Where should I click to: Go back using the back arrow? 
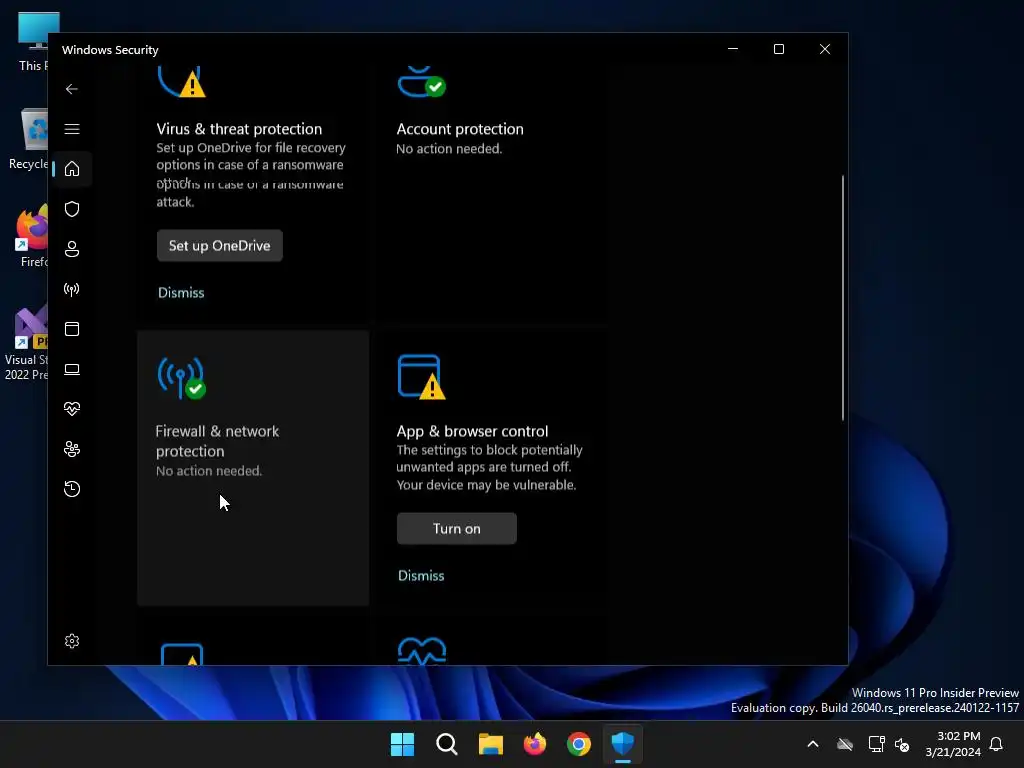72,89
